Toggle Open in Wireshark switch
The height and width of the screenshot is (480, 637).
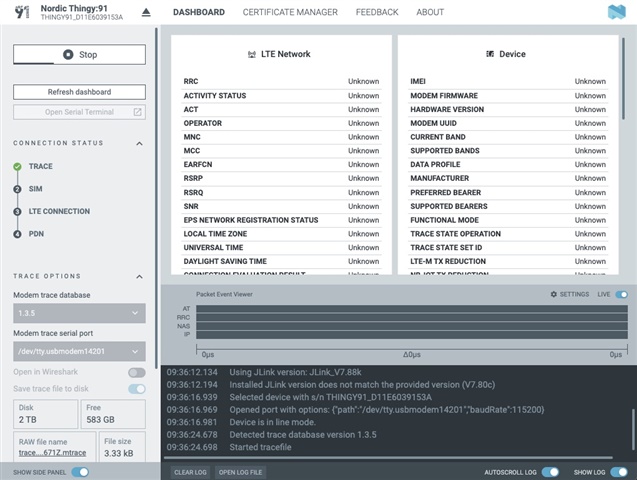(136, 372)
